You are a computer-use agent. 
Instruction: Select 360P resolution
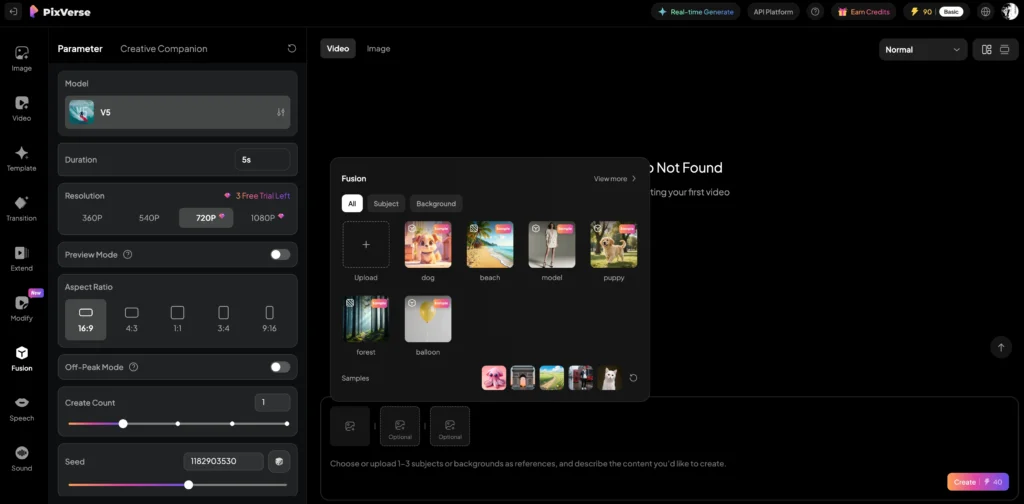point(92,218)
